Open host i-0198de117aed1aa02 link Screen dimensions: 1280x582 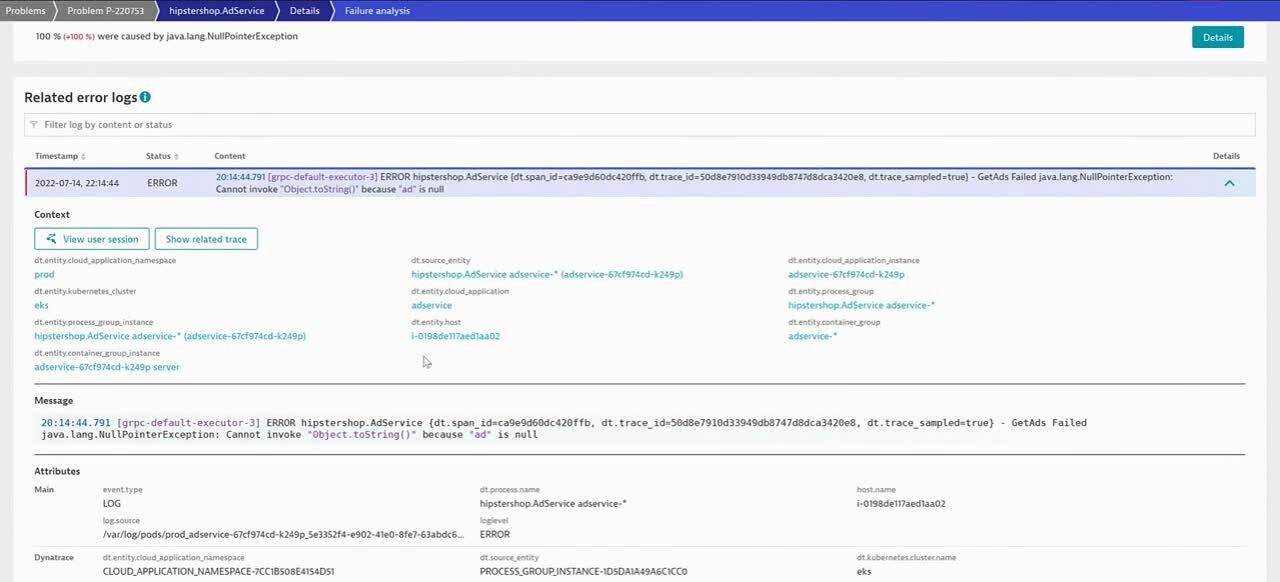pyautogui.click(x=455, y=336)
